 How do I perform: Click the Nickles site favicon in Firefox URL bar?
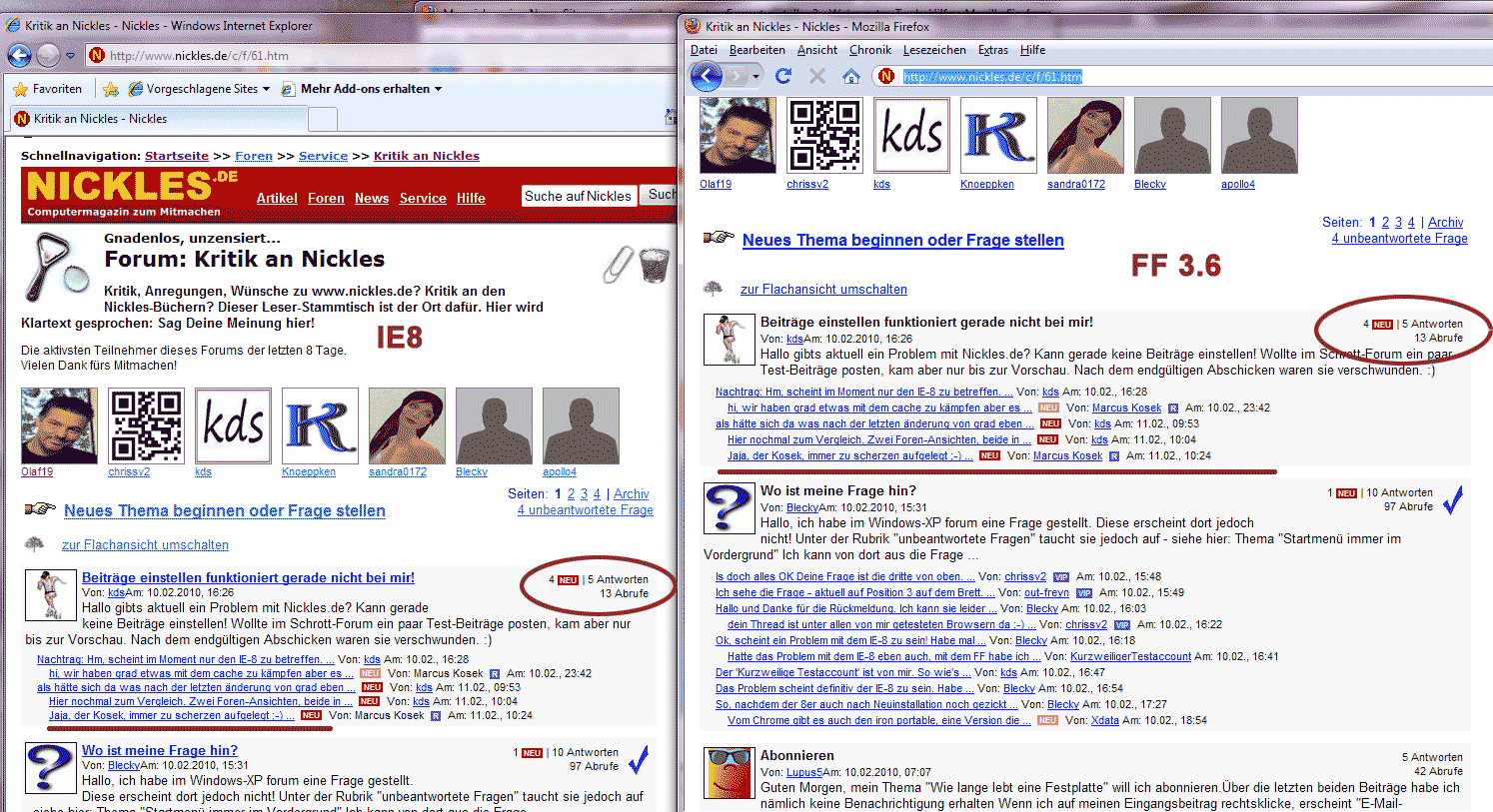pos(886,76)
